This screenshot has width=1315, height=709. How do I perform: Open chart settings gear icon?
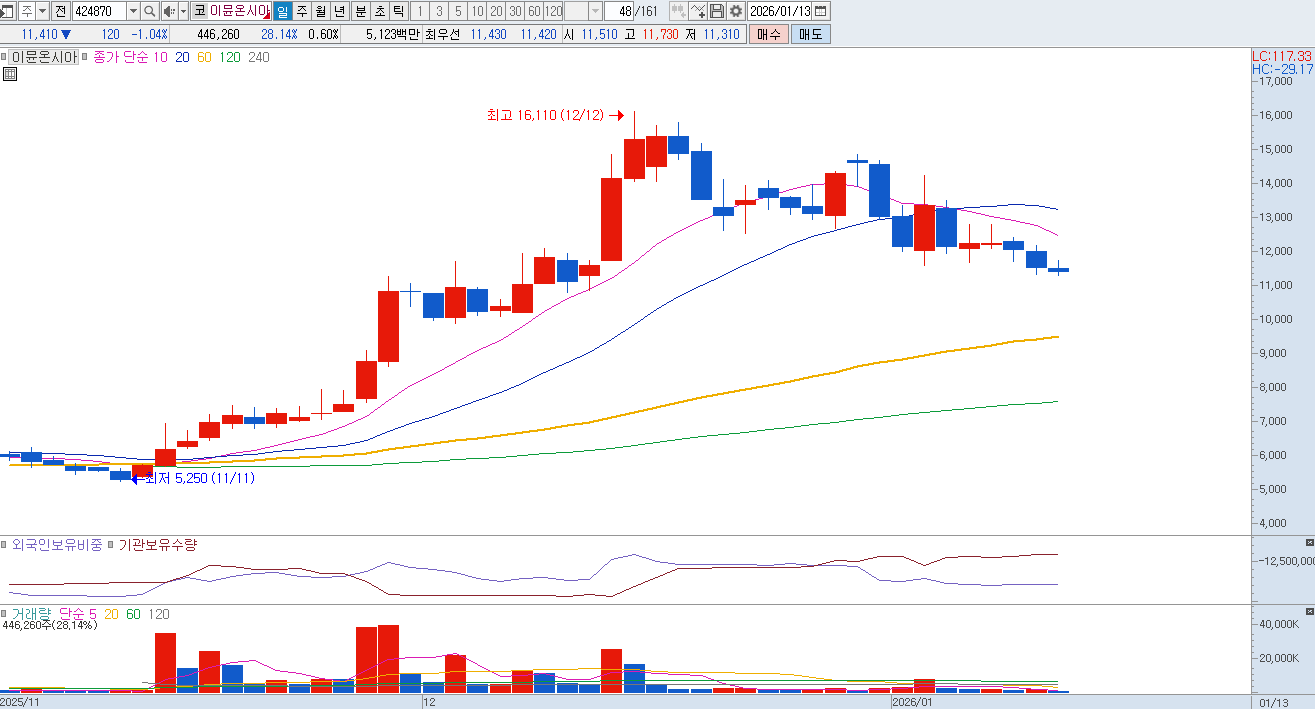tap(736, 11)
